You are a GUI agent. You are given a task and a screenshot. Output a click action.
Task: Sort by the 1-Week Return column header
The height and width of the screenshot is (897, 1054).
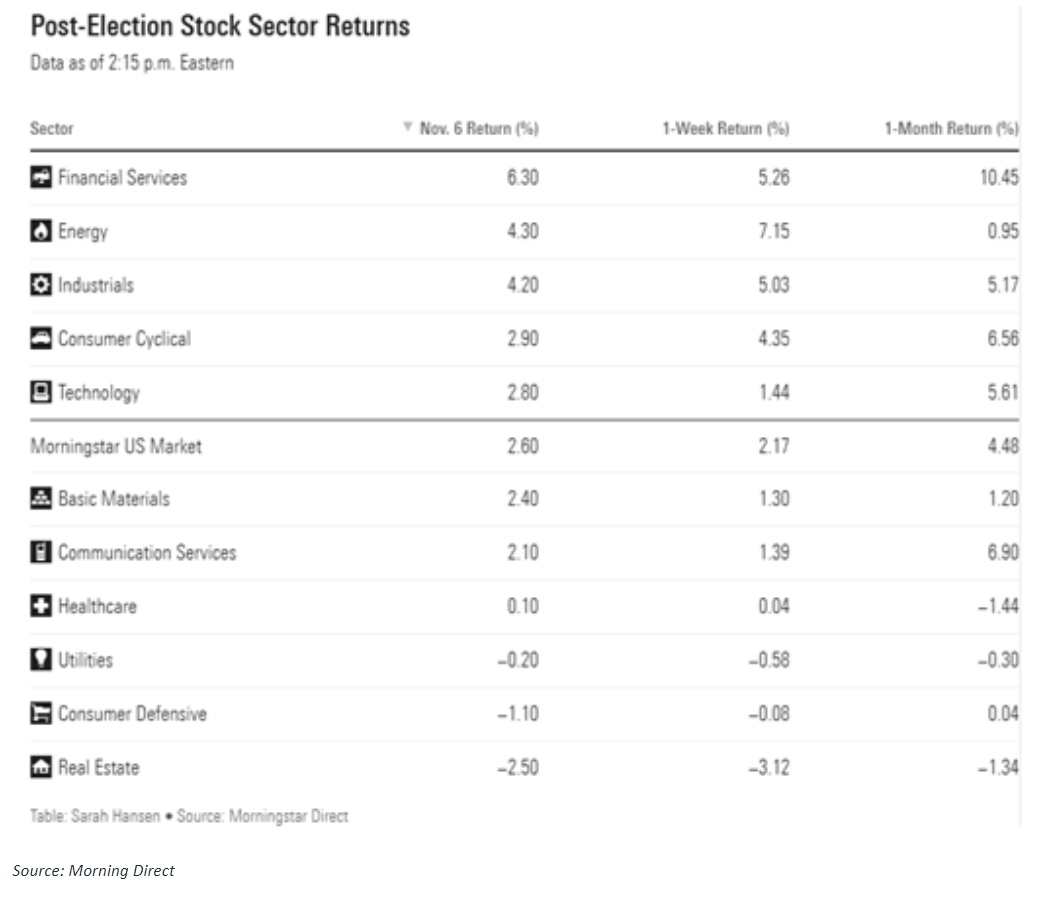point(725,129)
